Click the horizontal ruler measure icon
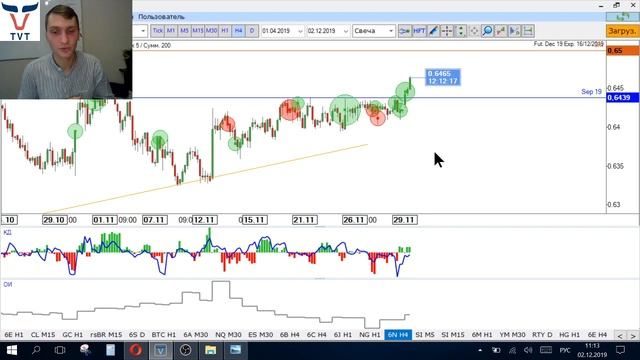 tap(528, 31)
